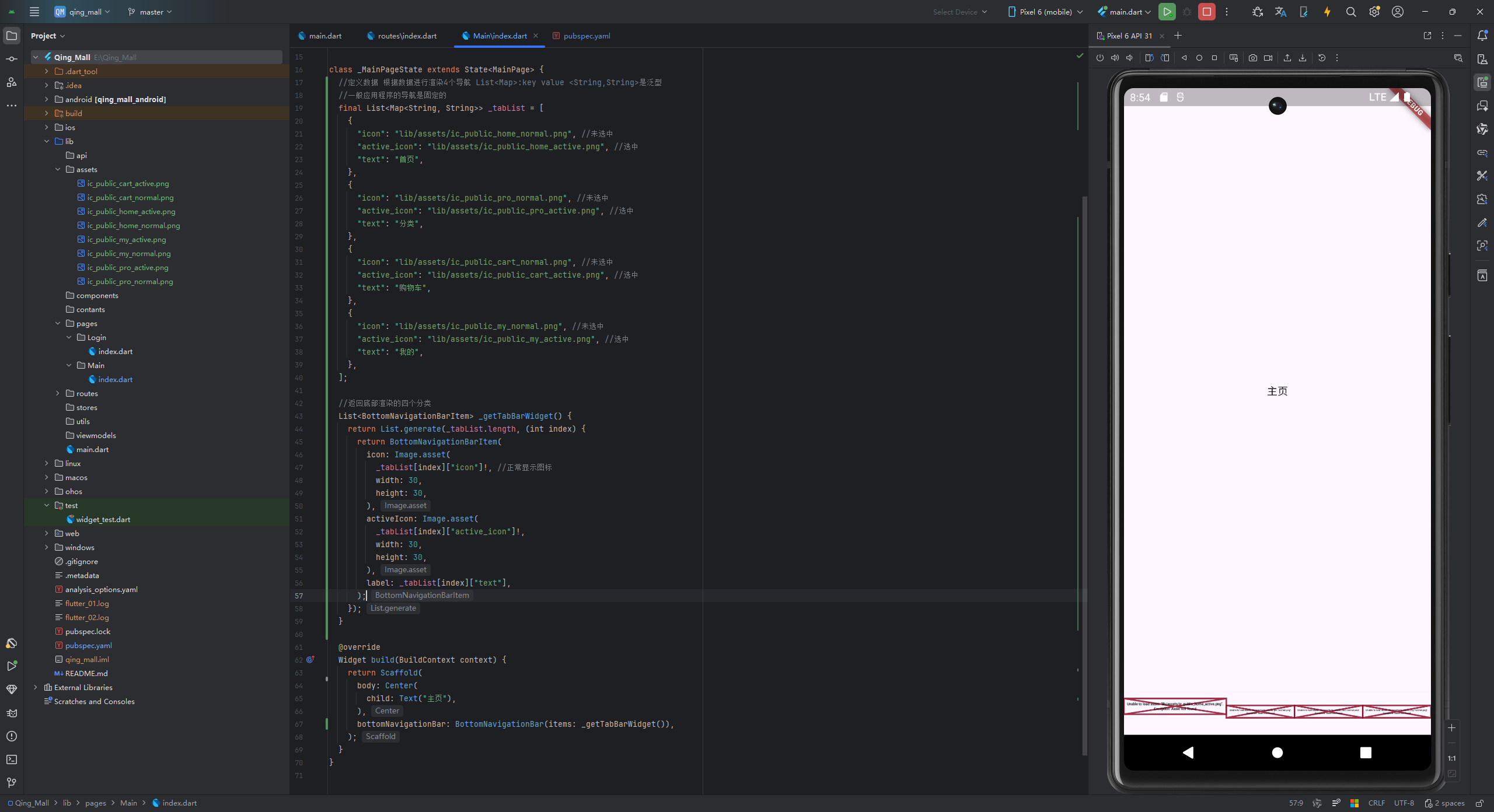The width and height of the screenshot is (1494, 812).
Task: Toggle the Running Devices tool window
Action: click(x=1482, y=82)
